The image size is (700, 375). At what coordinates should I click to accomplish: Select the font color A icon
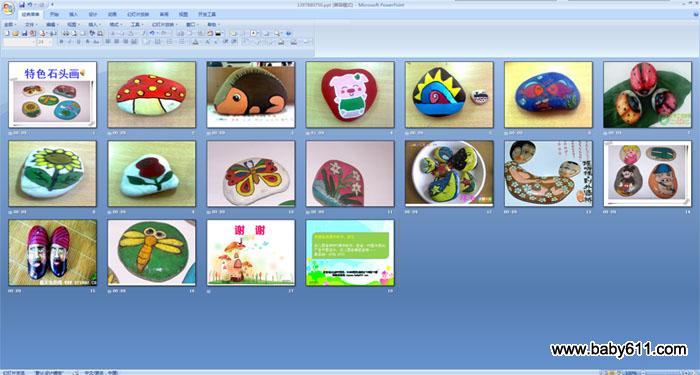pos(195,42)
